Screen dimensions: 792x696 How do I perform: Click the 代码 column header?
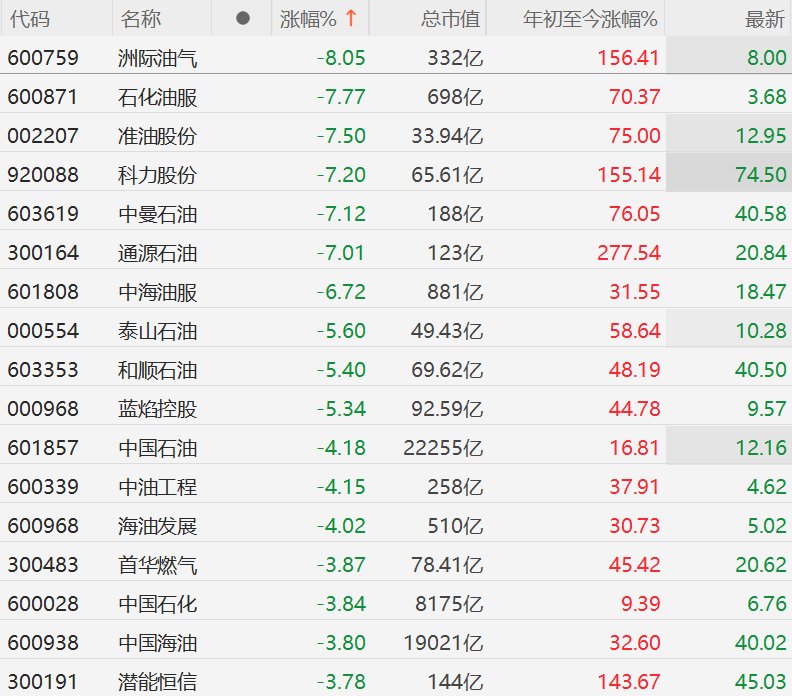tap(29, 19)
